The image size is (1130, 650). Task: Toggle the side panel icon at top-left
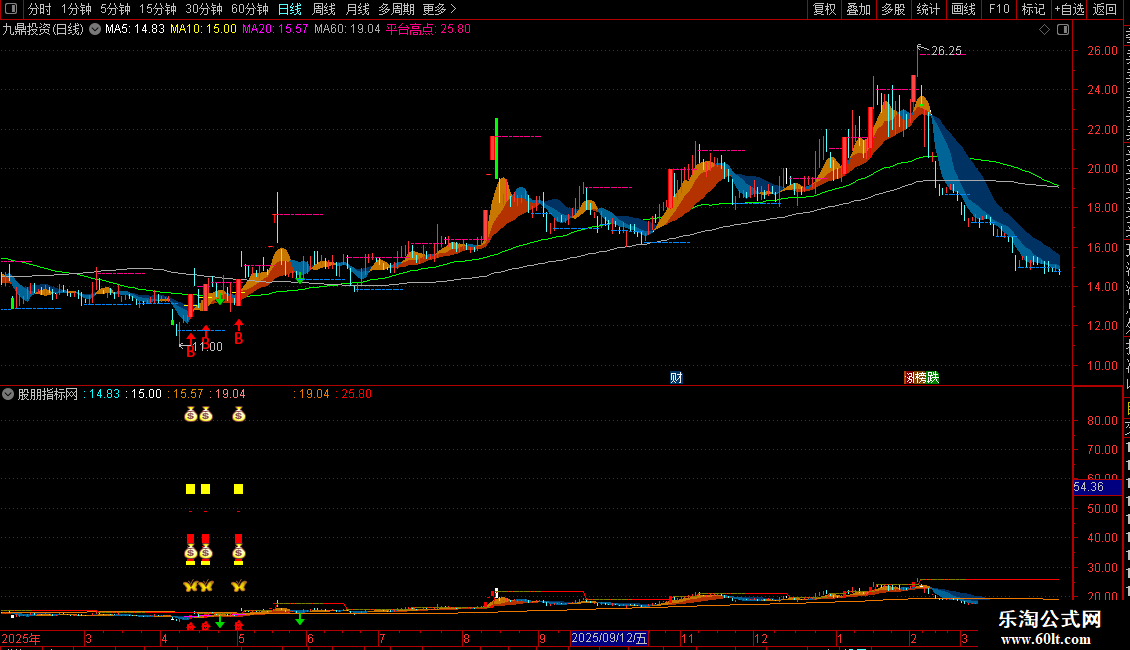pyautogui.click(x=11, y=9)
